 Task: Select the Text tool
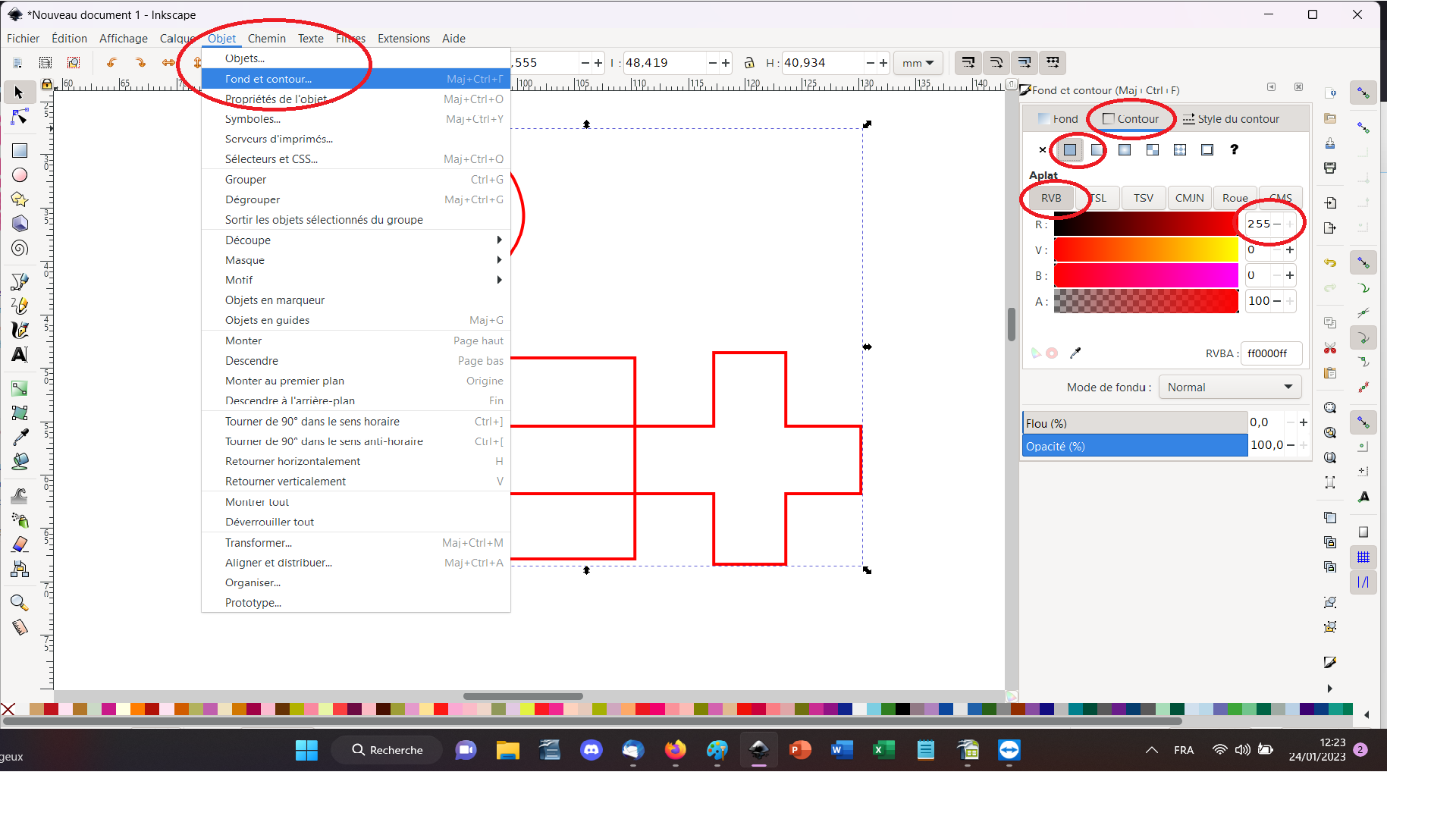tap(19, 354)
